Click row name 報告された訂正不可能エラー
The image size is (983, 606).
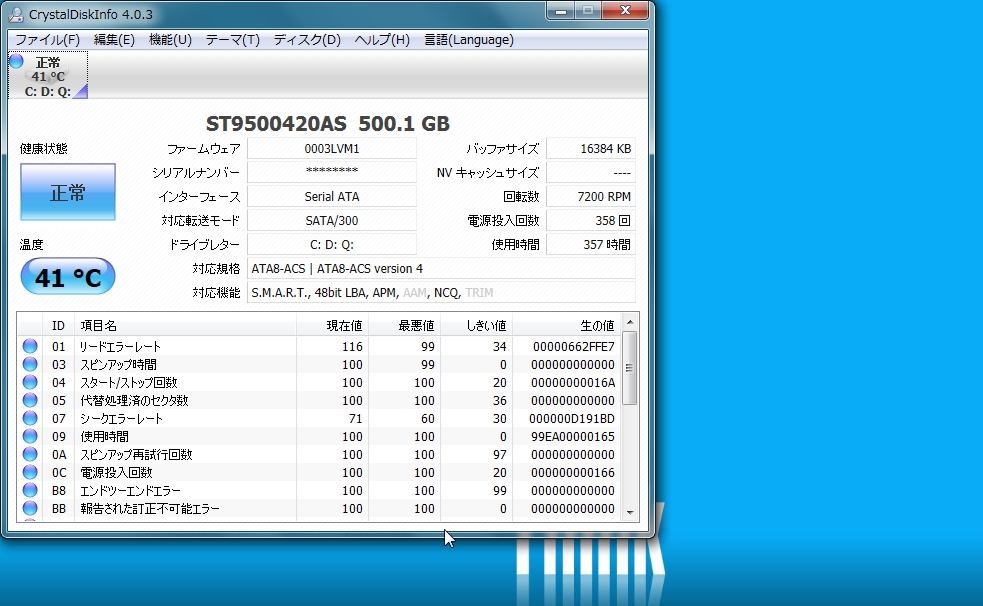point(150,509)
